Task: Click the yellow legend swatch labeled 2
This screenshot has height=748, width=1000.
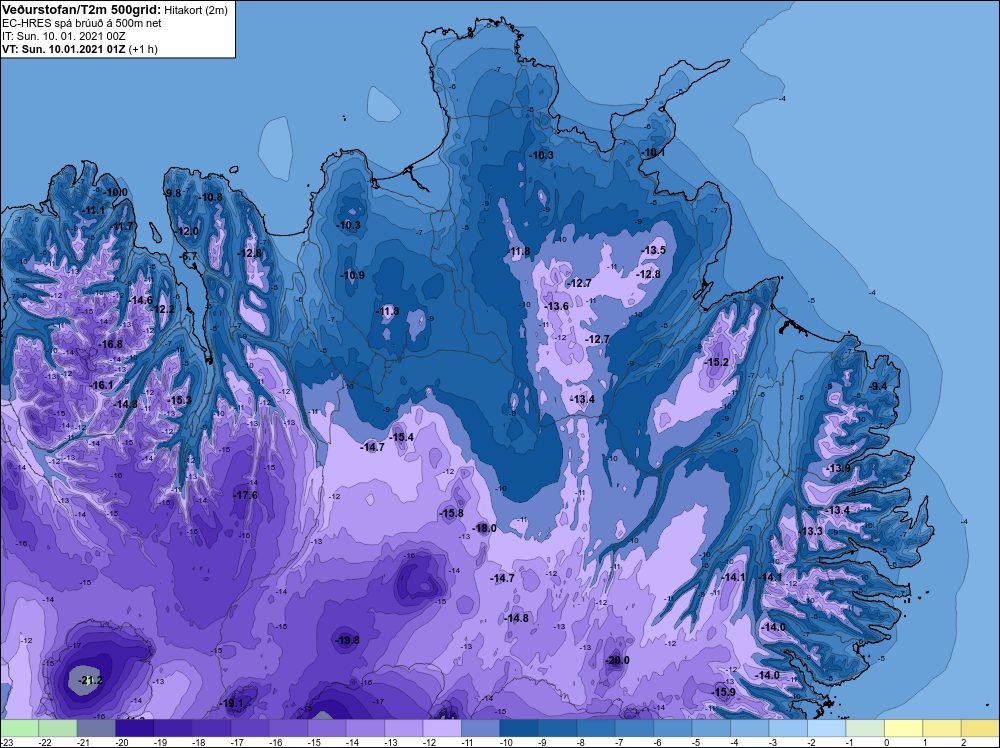Action: coord(980,728)
